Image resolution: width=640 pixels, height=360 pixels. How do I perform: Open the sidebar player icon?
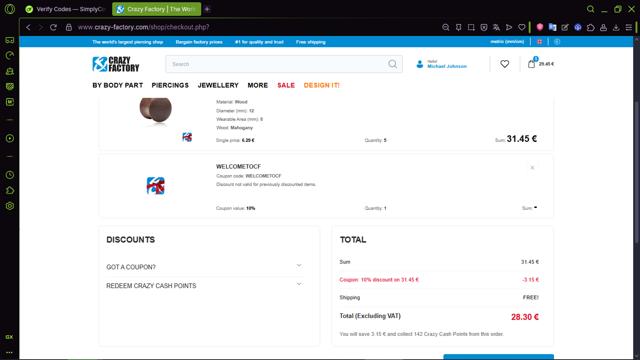coord(10,138)
